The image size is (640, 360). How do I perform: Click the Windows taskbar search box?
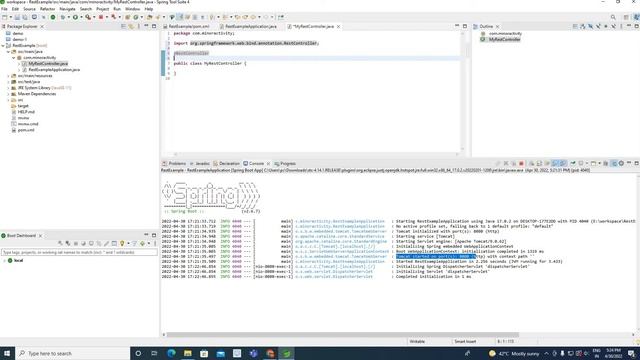click(x=73, y=353)
